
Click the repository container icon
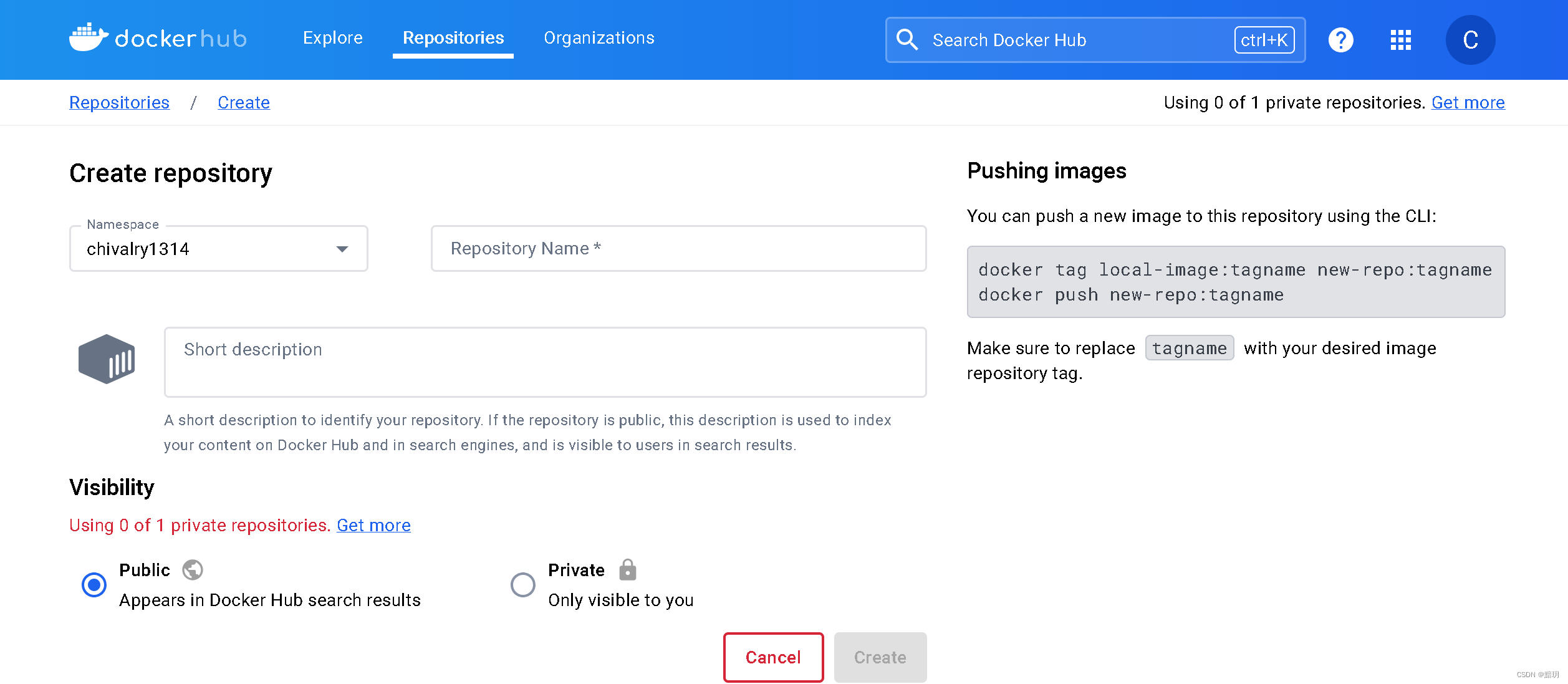click(107, 359)
